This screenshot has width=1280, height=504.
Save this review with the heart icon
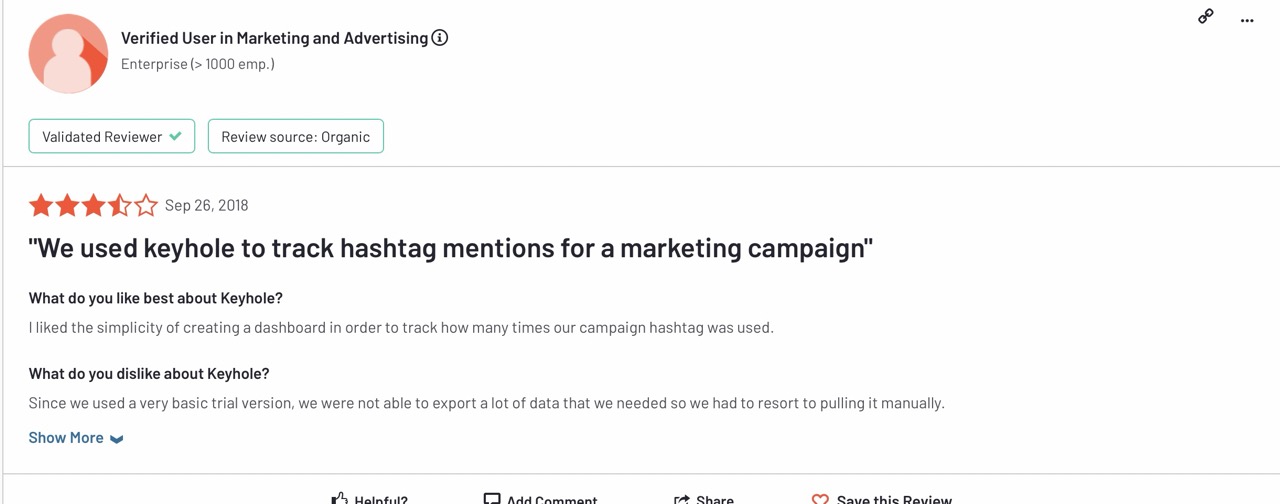pyautogui.click(x=820, y=499)
